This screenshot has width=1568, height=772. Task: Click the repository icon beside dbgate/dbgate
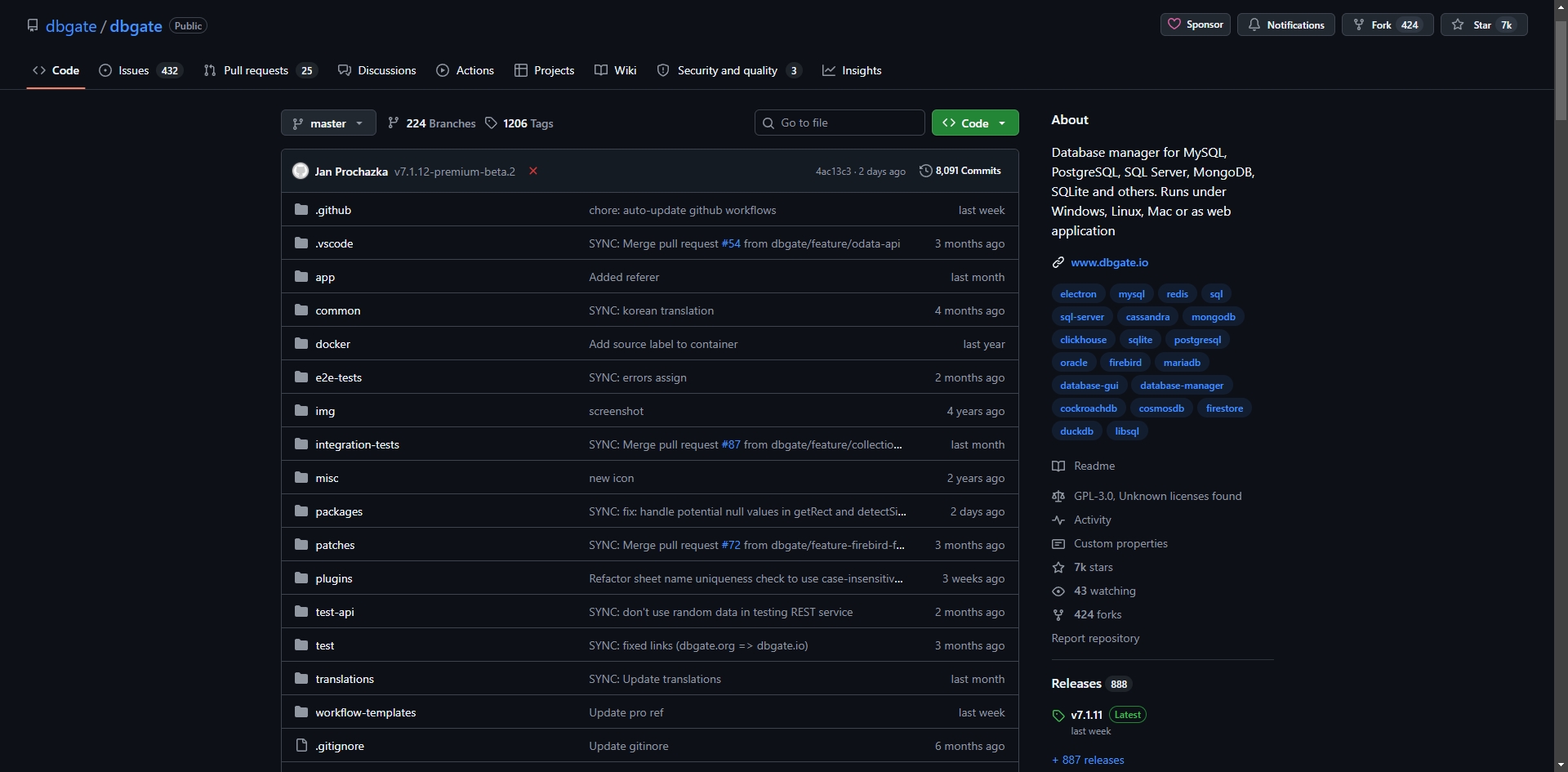click(x=33, y=25)
